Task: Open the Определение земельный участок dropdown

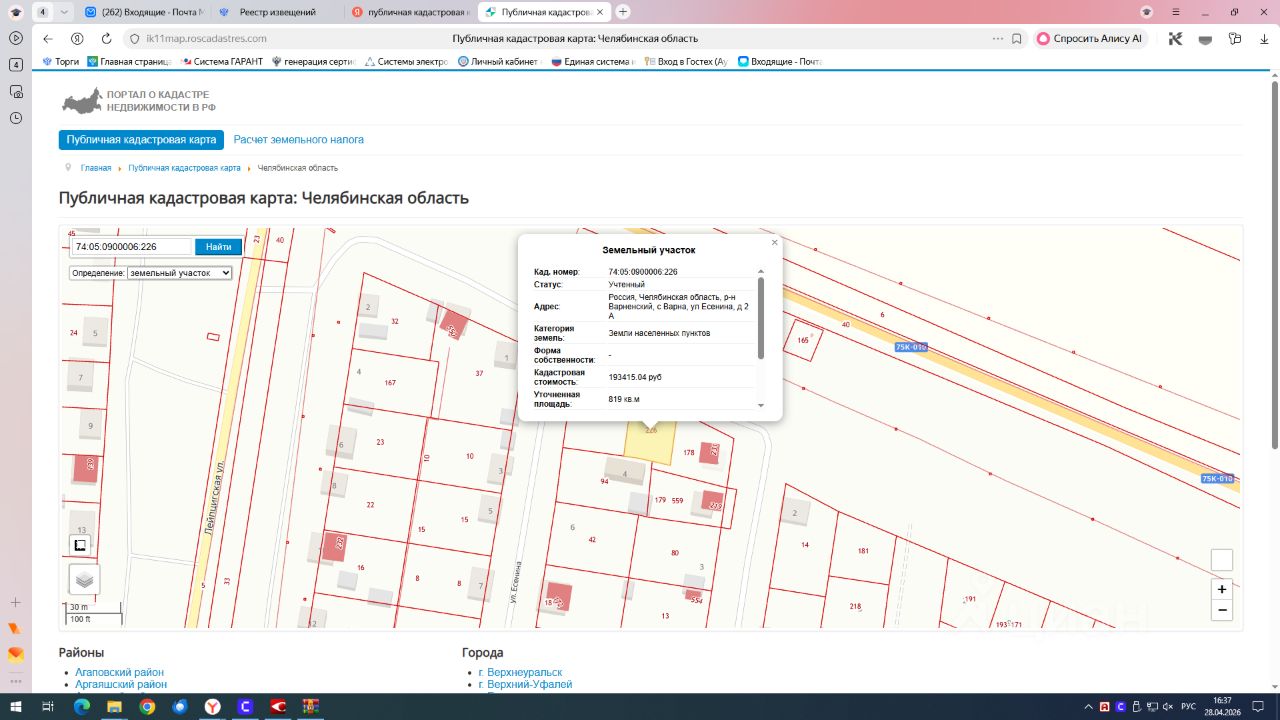Action: point(151,272)
